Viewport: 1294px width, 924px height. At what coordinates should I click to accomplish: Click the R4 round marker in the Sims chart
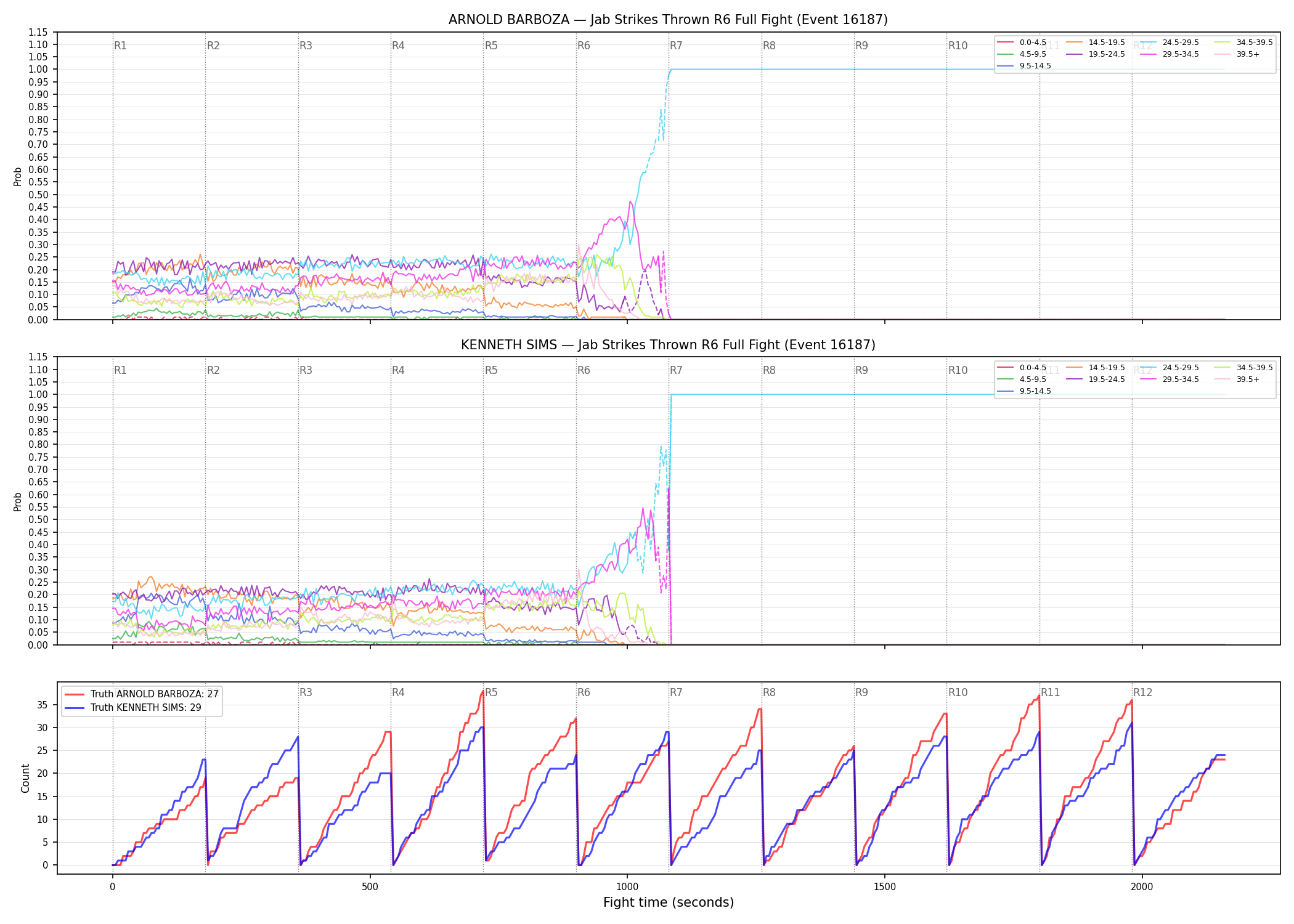398,370
